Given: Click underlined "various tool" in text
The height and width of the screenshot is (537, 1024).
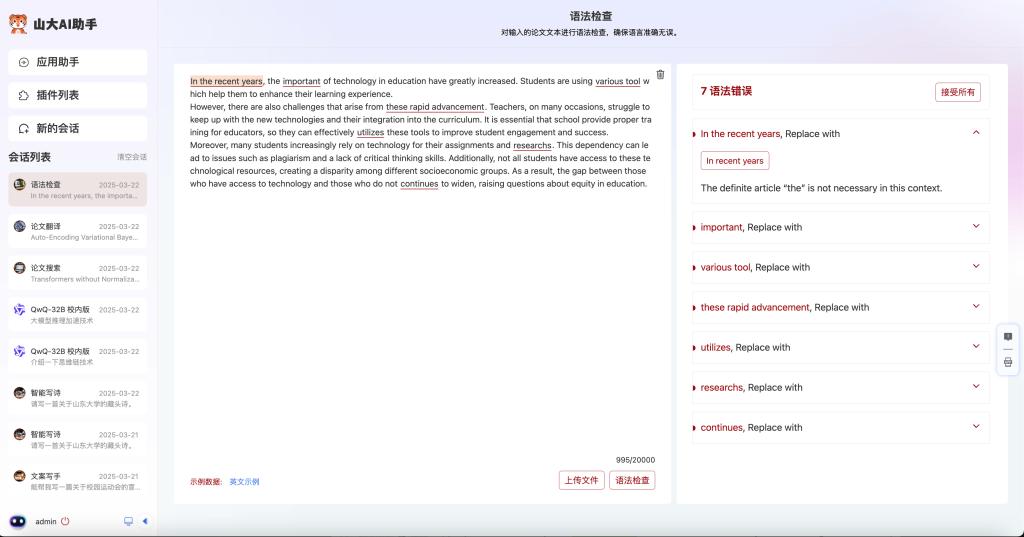Looking at the screenshot, I should pos(617,81).
